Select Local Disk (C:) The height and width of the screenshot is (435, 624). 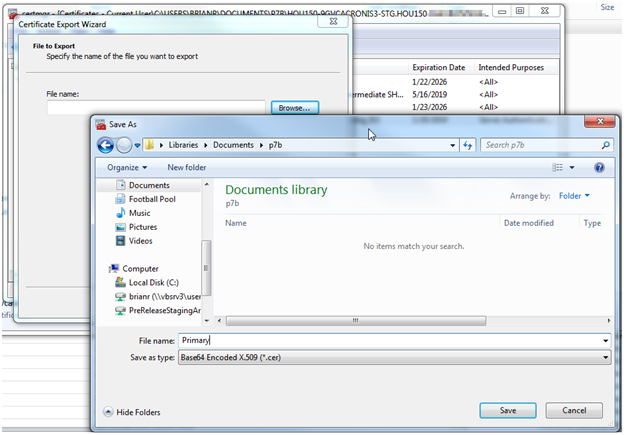(x=154, y=283)
